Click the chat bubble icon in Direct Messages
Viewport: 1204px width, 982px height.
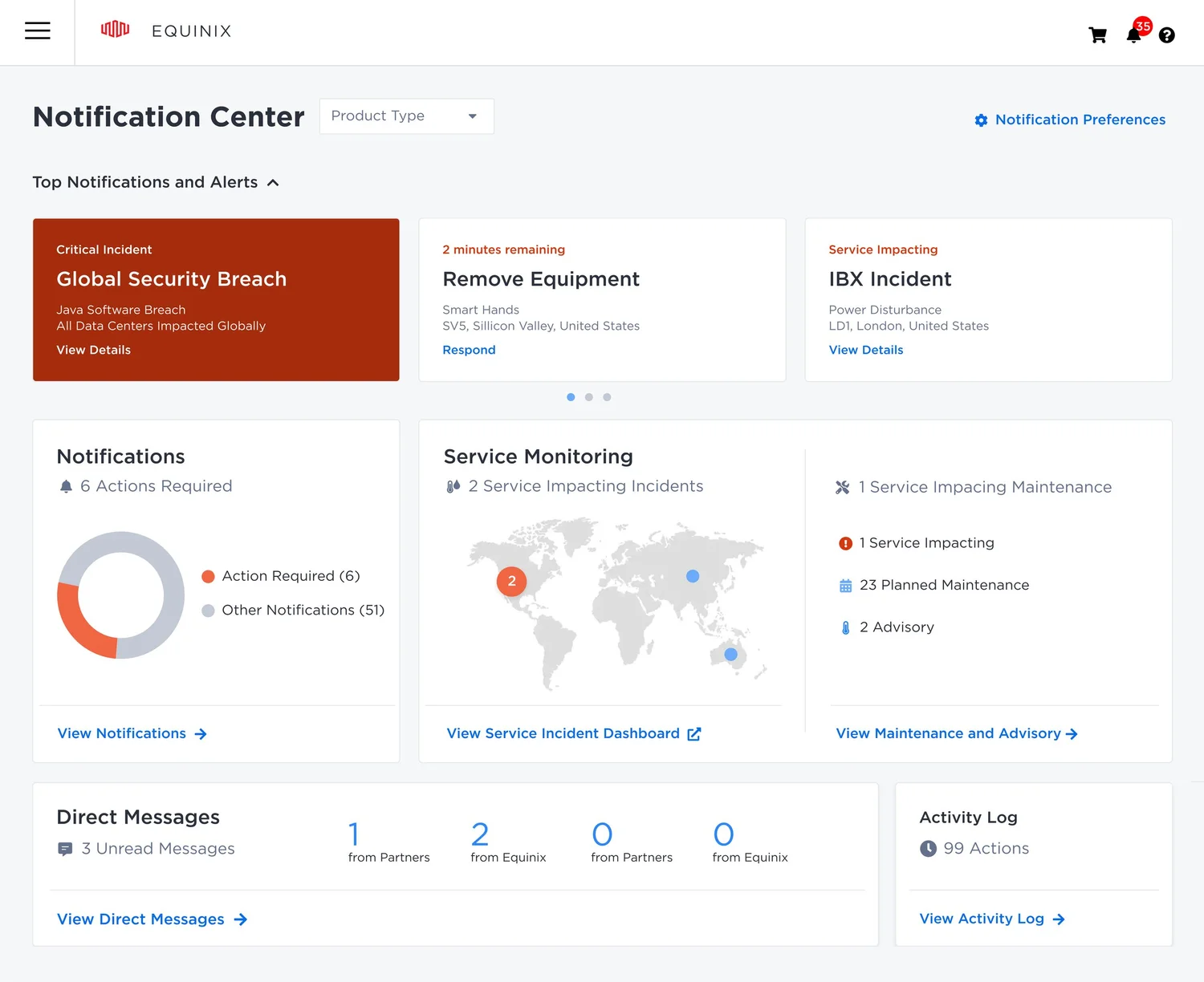point(65,849)
